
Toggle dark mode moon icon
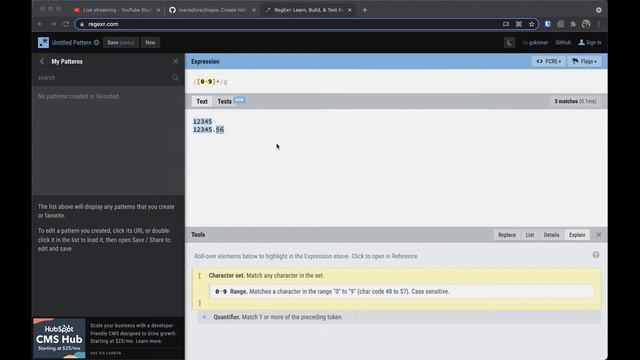pyautogui.click(x=509, y=42)
